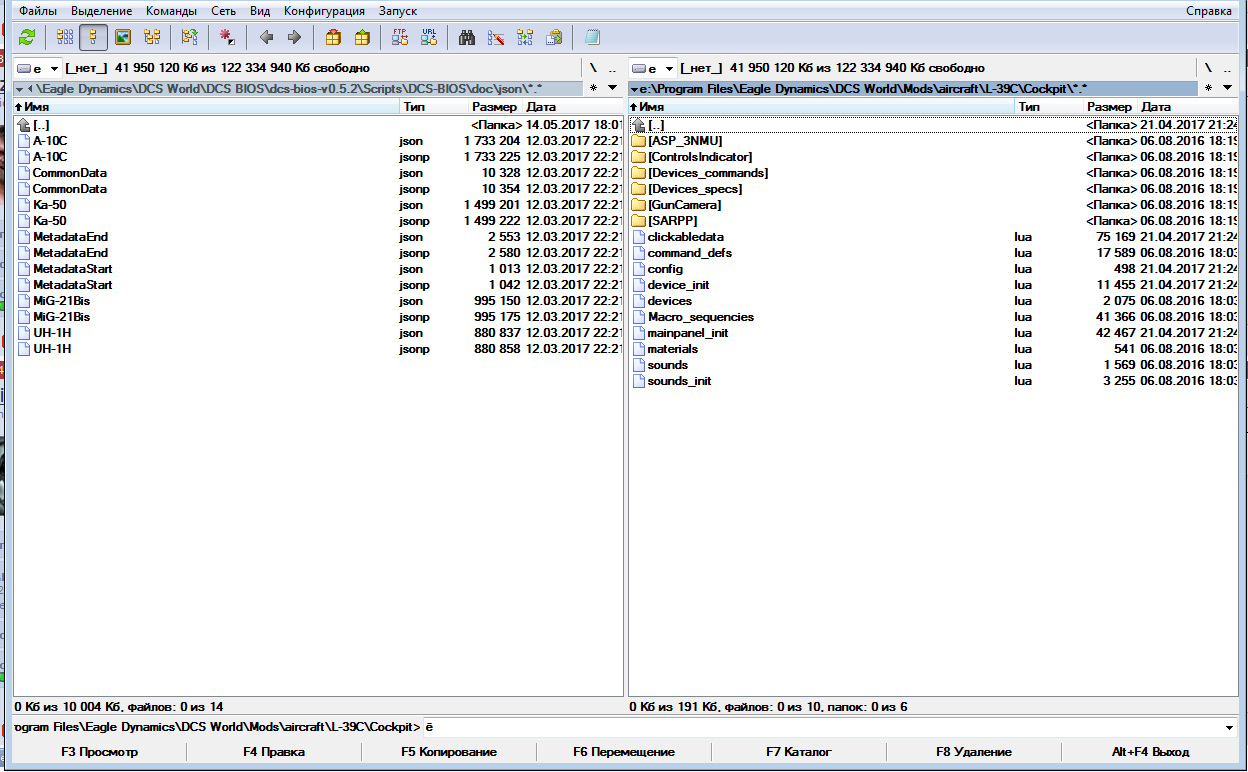Click the red asterisk selection toolbar icon
Viewport: 1248px width, 772px height.
[228, 37]
